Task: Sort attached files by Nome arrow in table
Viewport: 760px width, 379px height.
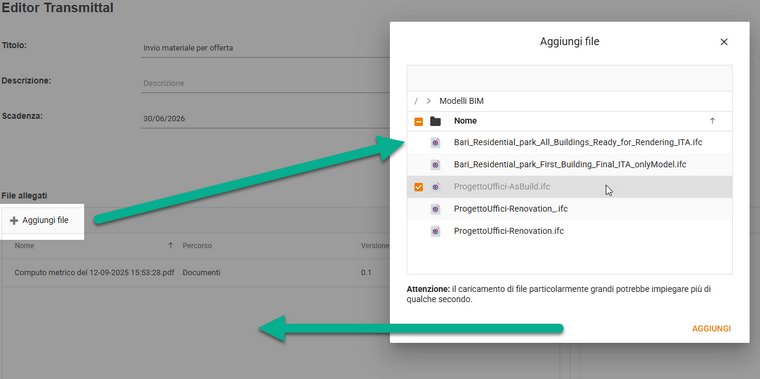Action: [x=170, y=246]
